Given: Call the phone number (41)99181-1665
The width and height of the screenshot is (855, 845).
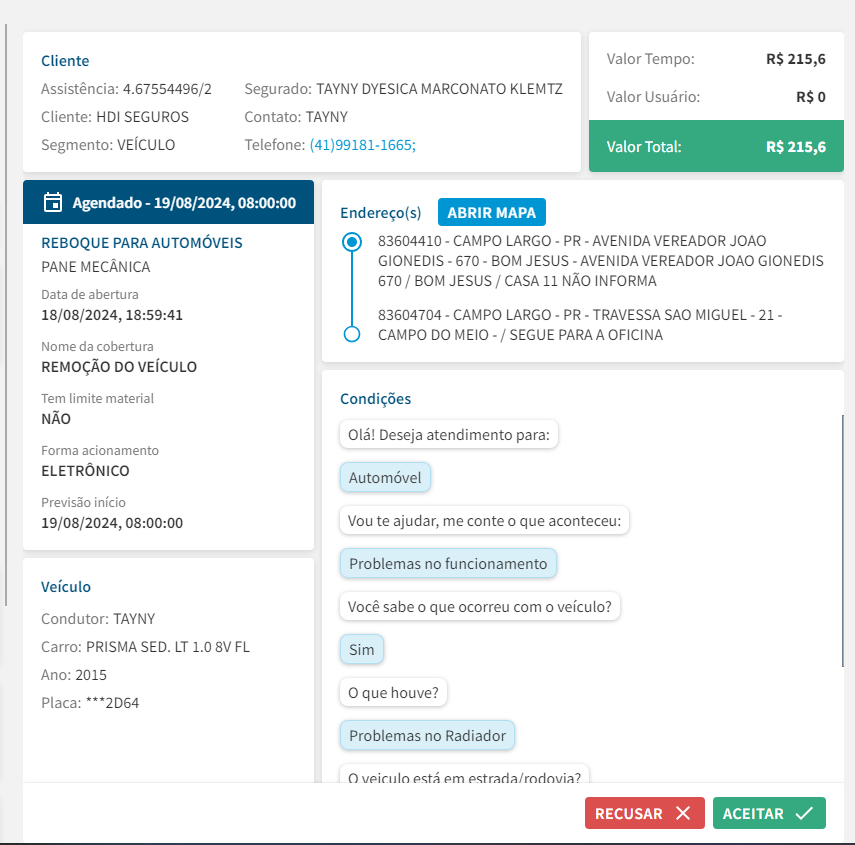Looking at the screenshot, I should tap(362, 145).
